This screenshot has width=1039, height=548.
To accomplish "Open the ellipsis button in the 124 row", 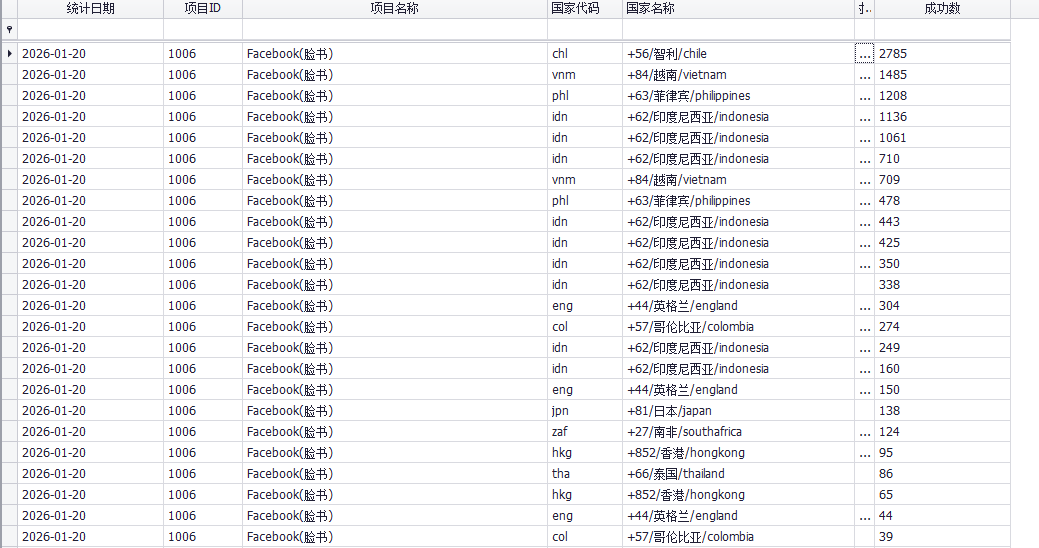I will [x=865, y=431].
